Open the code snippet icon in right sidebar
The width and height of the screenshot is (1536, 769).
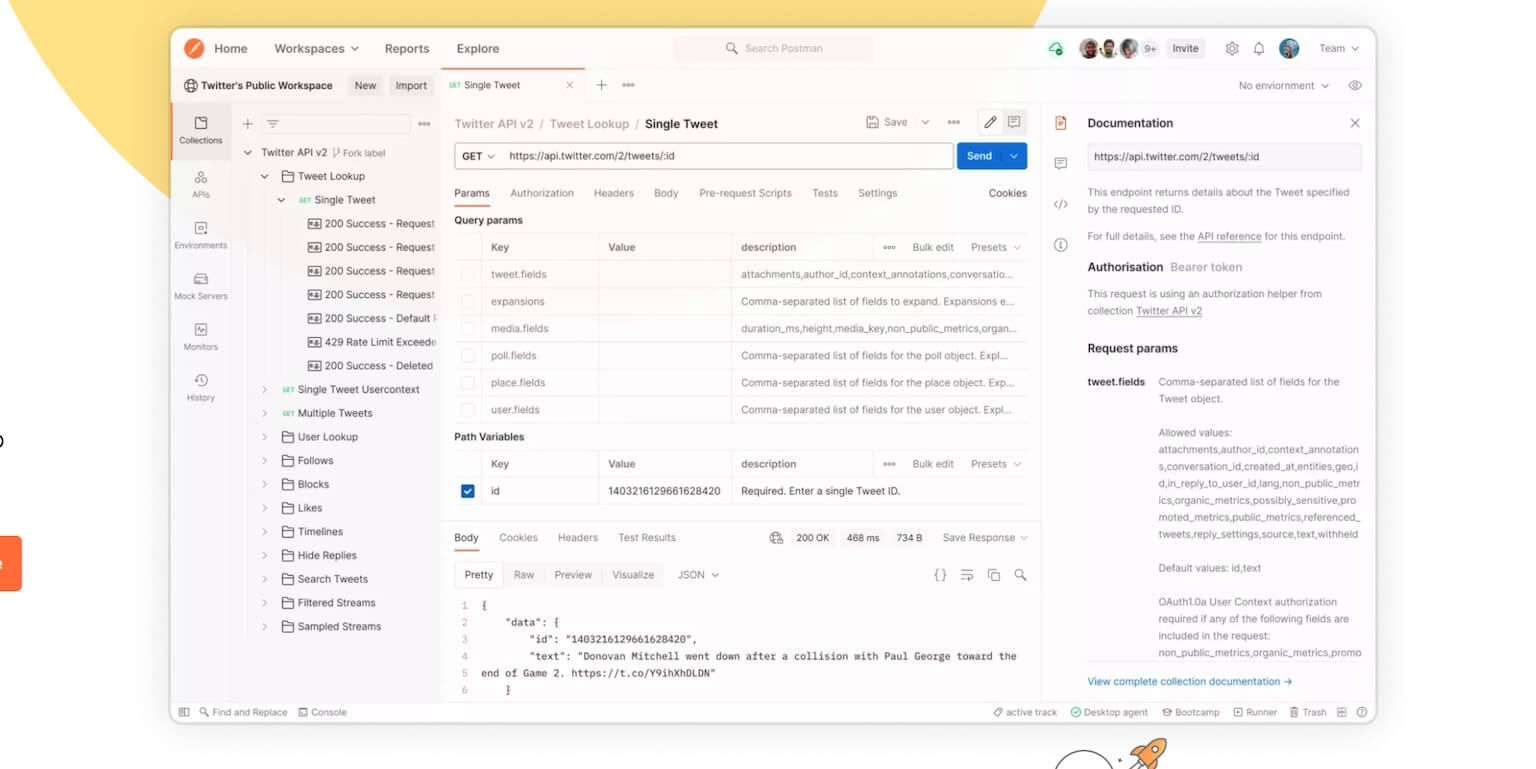tap(1061, 204)
